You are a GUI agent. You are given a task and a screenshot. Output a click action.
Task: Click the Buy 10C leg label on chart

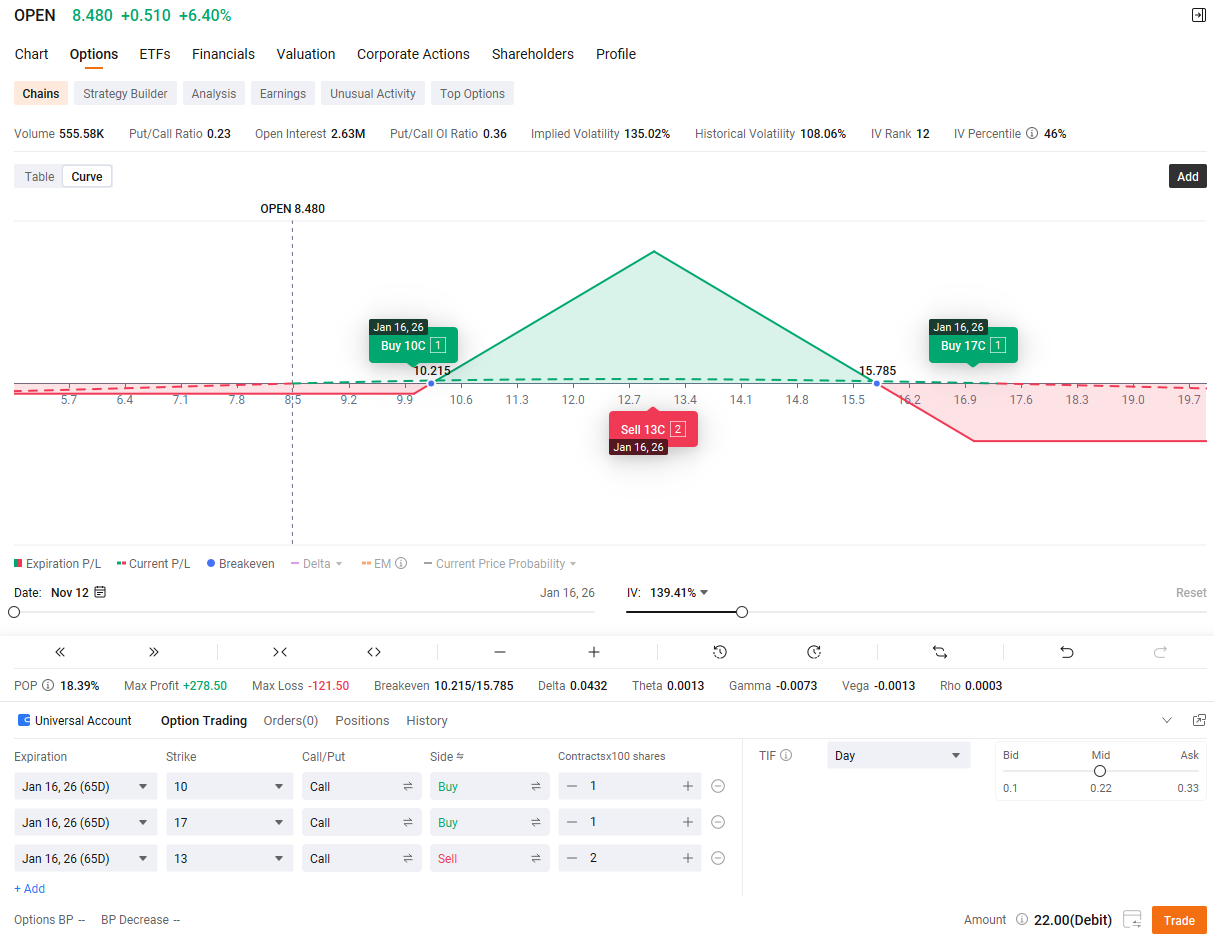pyautogui.click(x=413, y=346)
